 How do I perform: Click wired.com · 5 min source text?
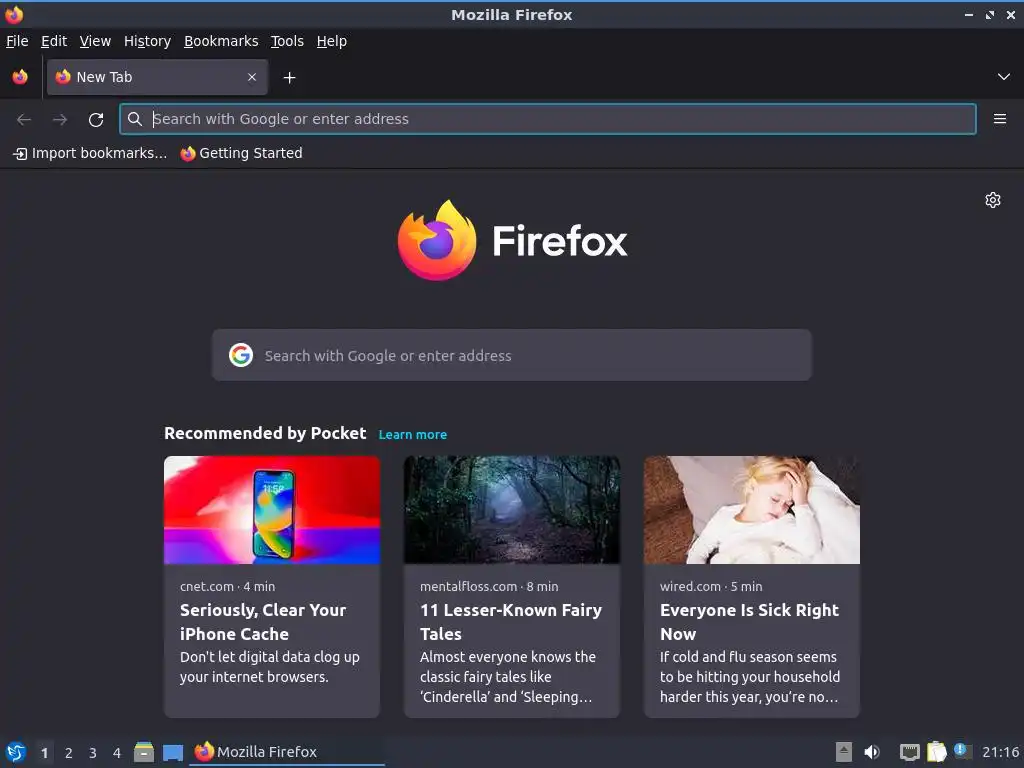711,586
